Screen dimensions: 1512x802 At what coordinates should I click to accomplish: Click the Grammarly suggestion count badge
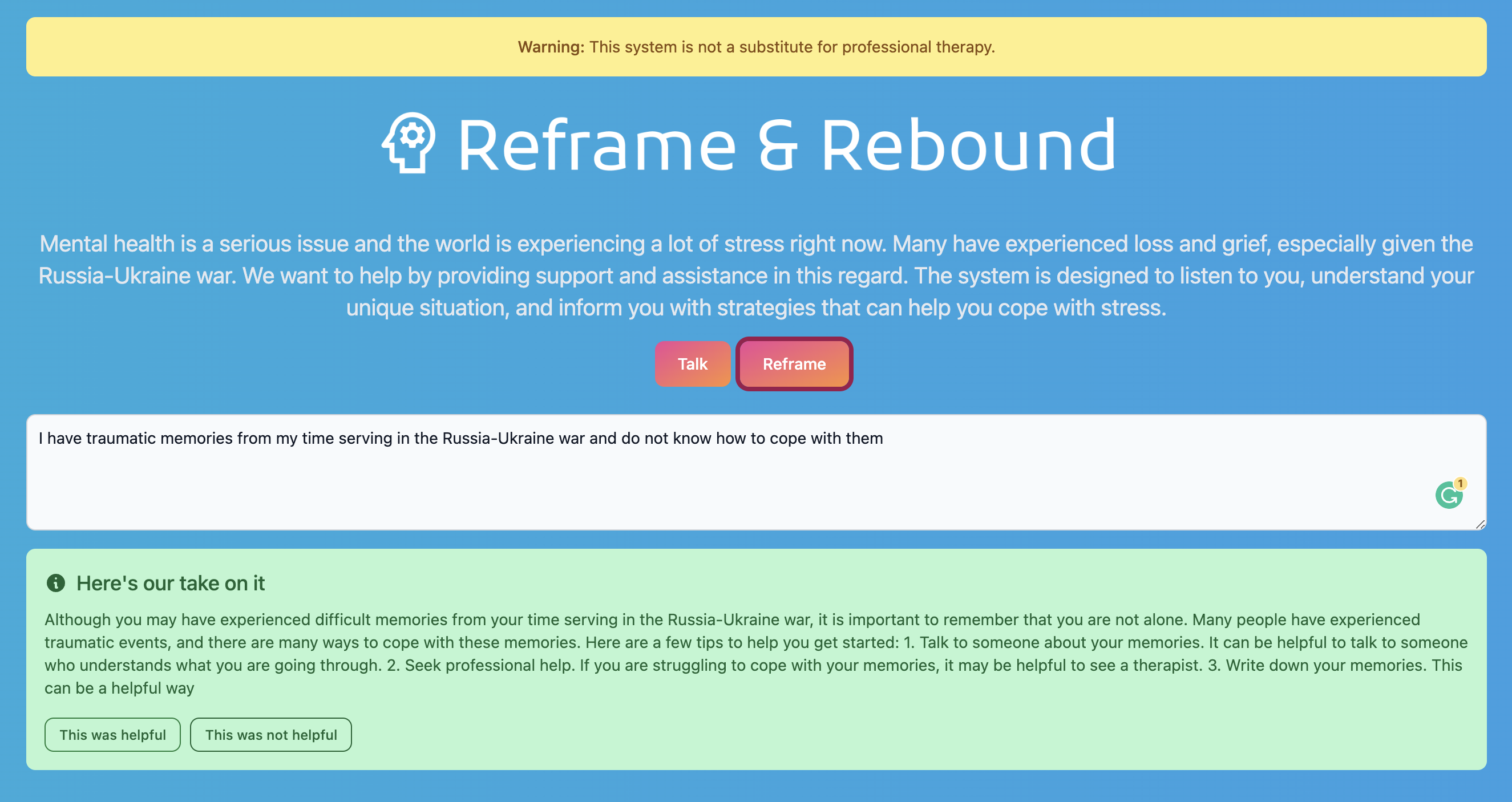[1460, 484]
